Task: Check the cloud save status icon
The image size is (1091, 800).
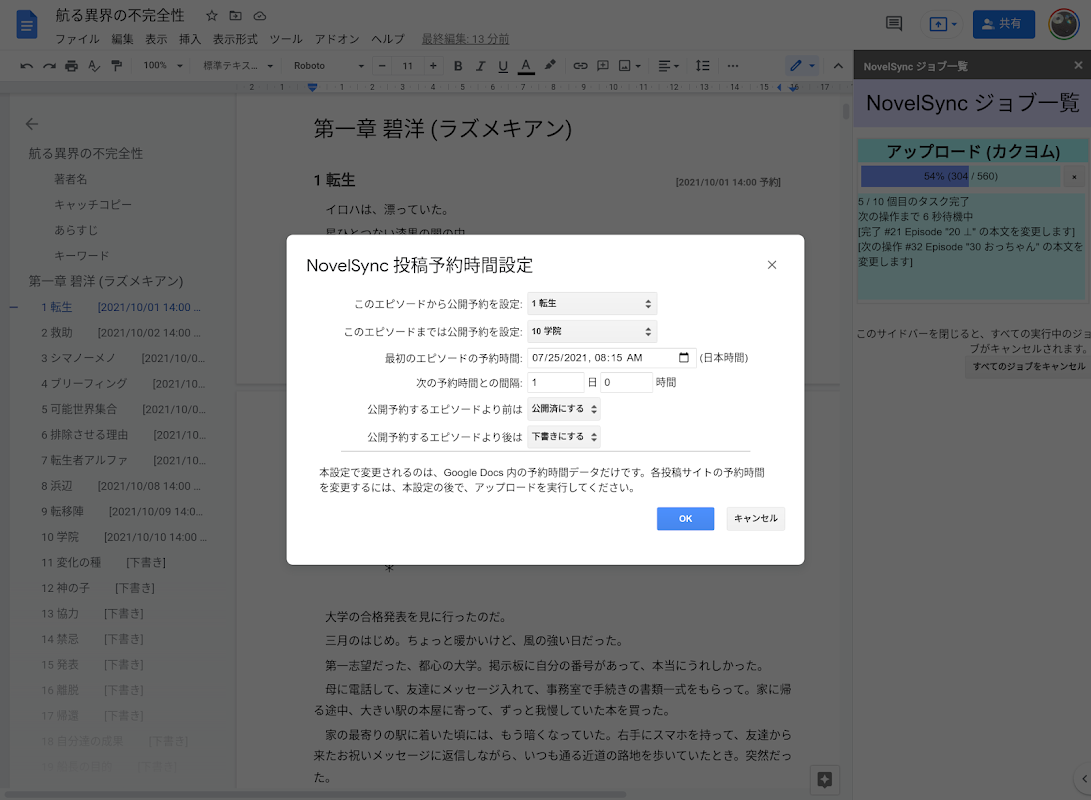Action: 260,15
